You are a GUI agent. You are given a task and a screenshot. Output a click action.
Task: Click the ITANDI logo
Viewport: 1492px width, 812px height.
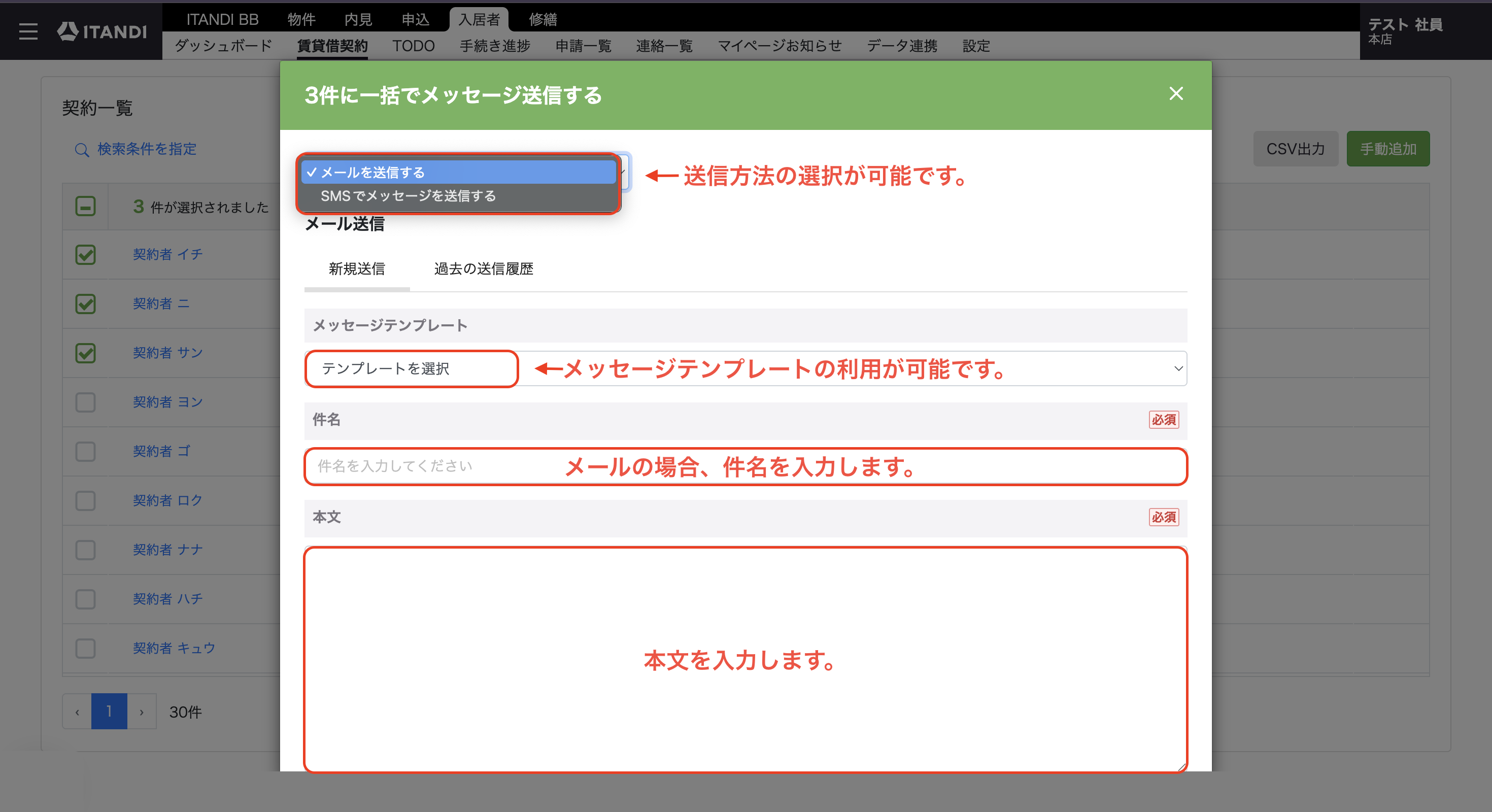coord(102,31)
